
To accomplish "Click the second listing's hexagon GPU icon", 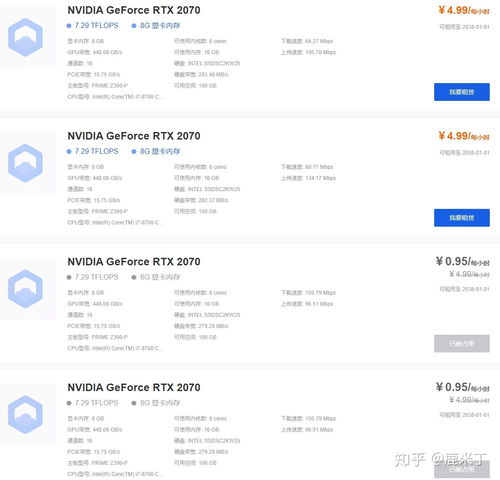I will tap(25, 163).
